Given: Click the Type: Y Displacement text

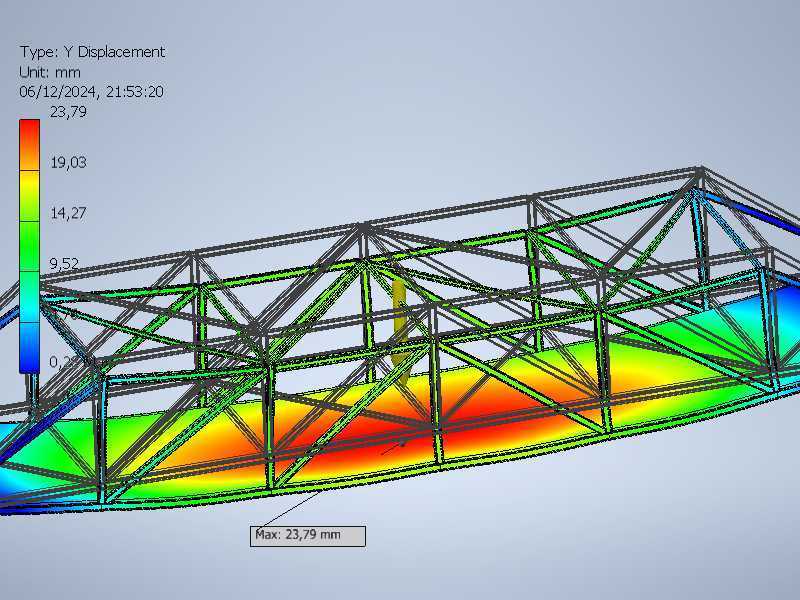Looking at the screenshot, I should (92, 52).
